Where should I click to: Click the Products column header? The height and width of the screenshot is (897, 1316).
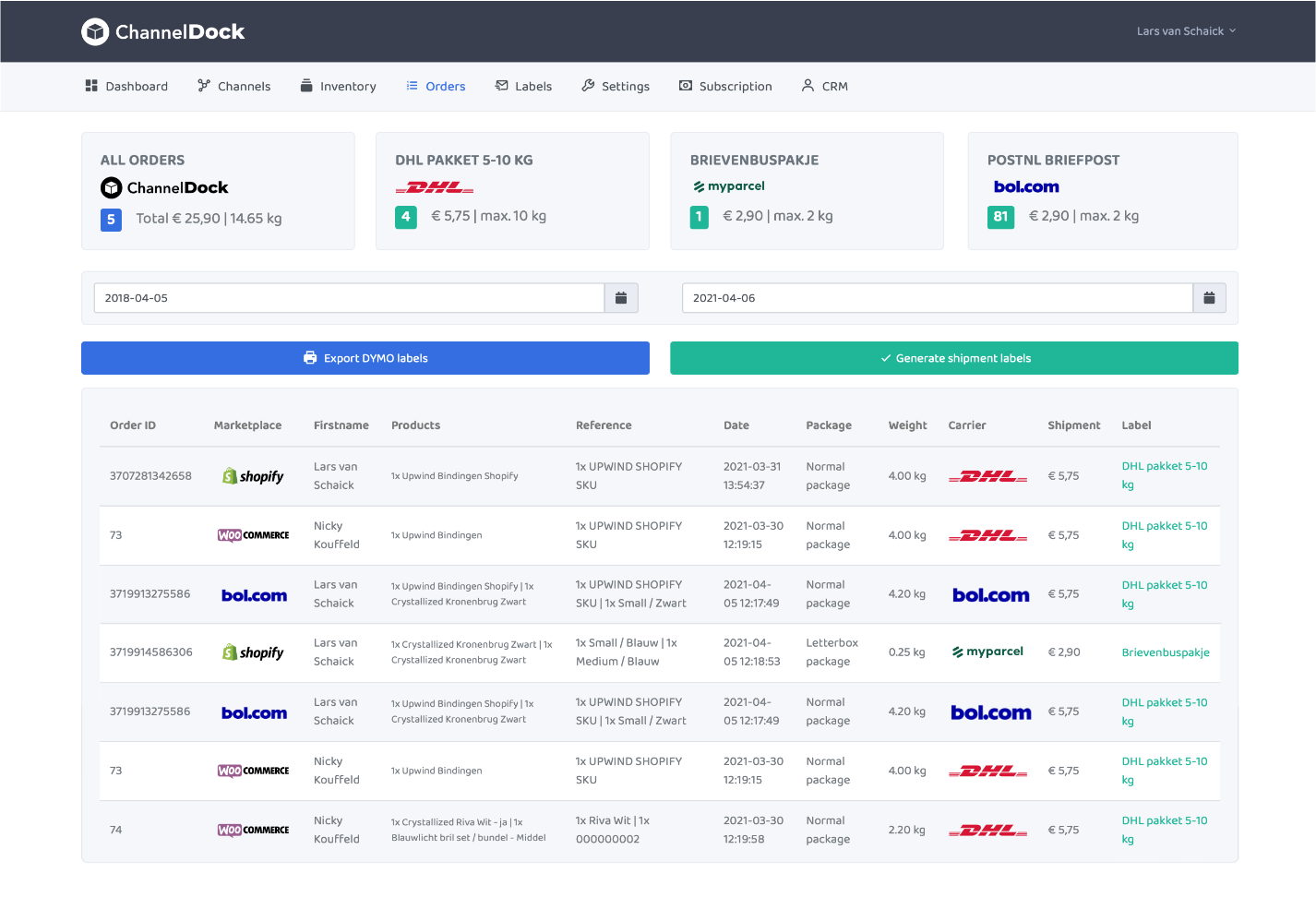[415, 425]
